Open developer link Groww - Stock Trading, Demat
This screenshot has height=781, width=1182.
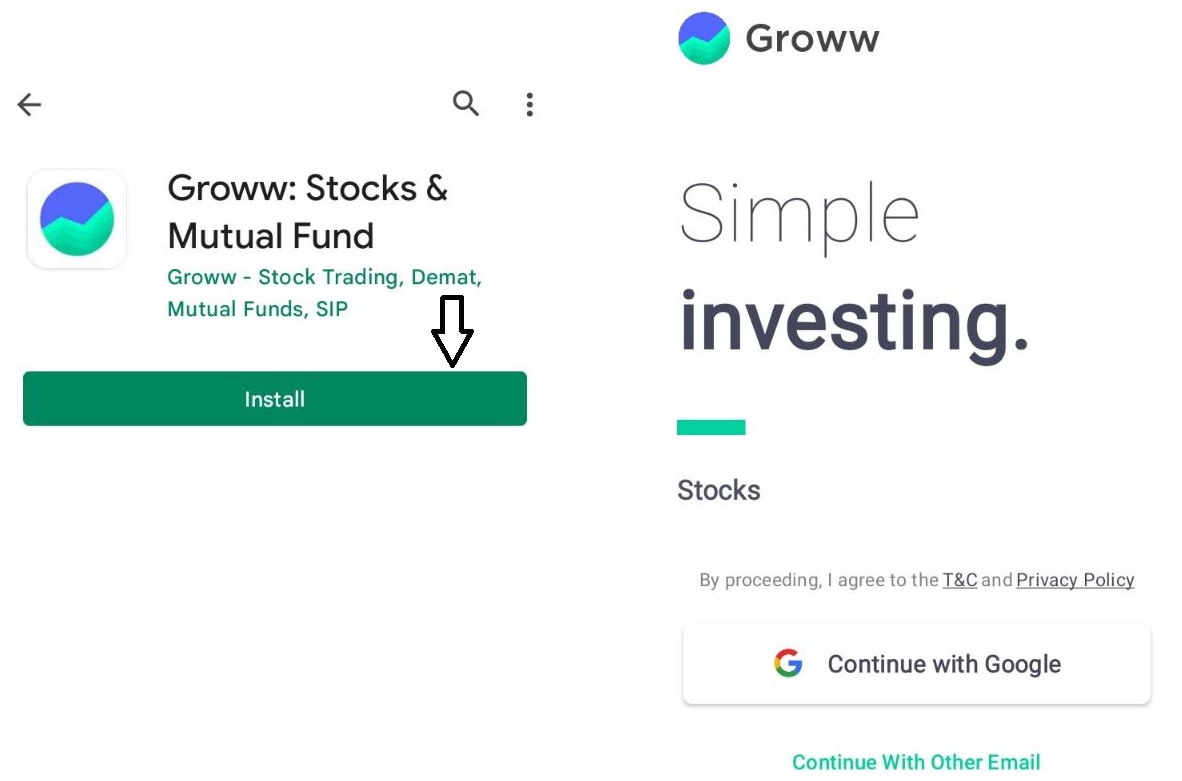pyautogui.click(x=324, y=277)
